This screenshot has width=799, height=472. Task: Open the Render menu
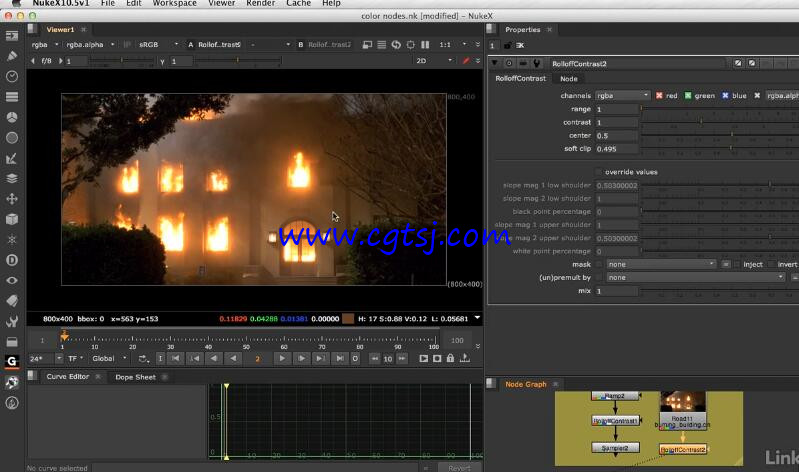[x=260, y=4]
